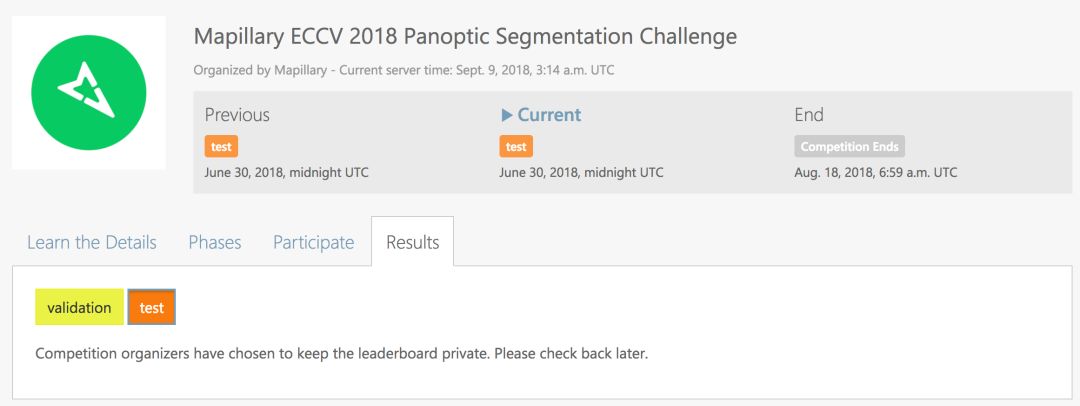Click the Previous phase heading
The image size is (1080, 406).
point(237,115)
